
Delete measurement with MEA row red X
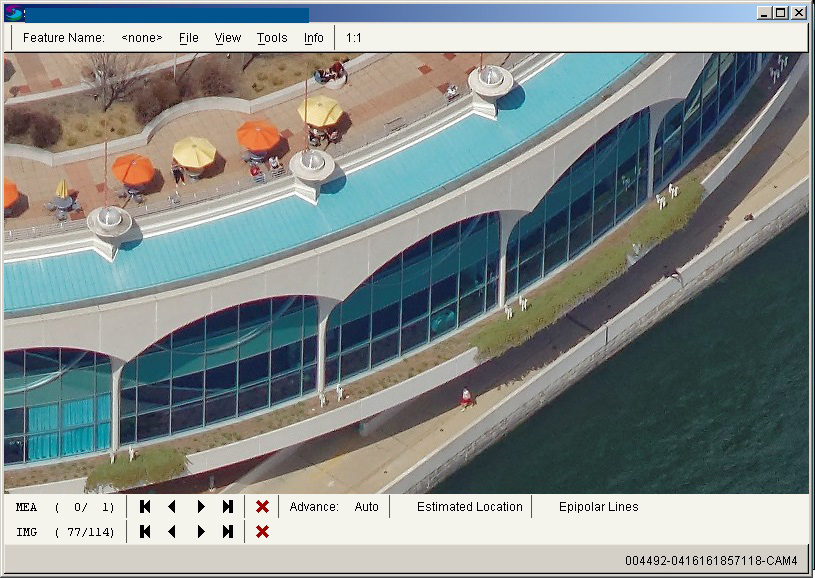coord(262,507)
